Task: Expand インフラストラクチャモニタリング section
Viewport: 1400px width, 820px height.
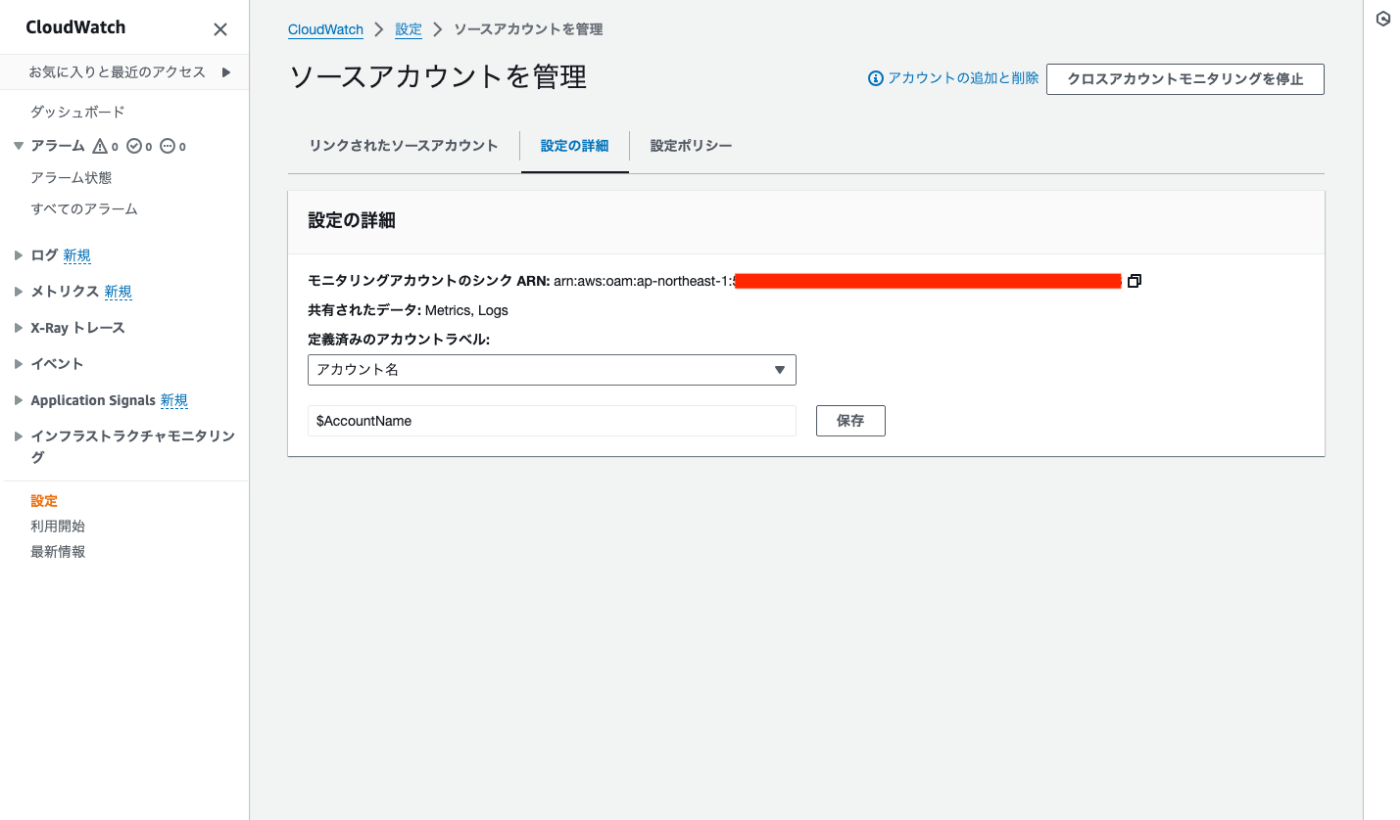Action: click(x=18, y=436)
